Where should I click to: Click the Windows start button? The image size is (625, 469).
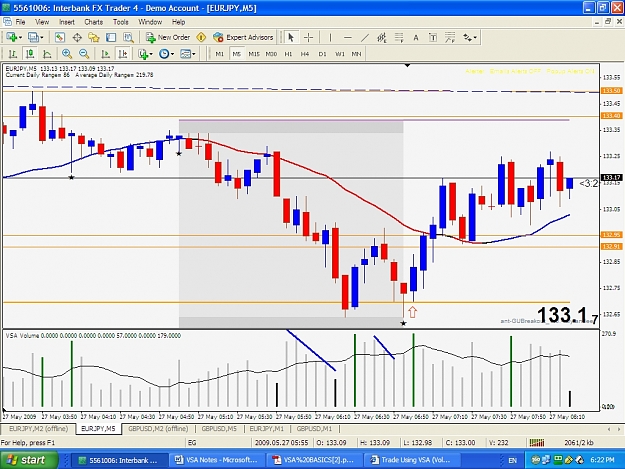click(x=29, y=460)
